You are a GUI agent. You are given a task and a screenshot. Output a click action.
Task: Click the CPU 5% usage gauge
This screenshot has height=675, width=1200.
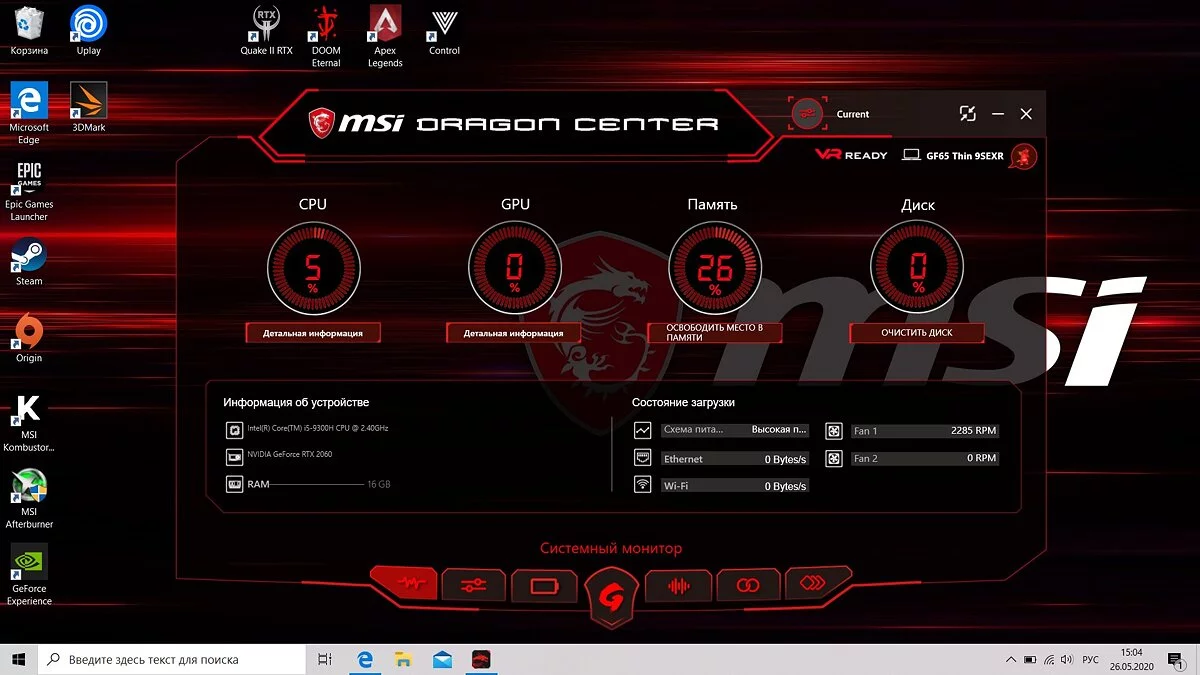click(313, 268)
